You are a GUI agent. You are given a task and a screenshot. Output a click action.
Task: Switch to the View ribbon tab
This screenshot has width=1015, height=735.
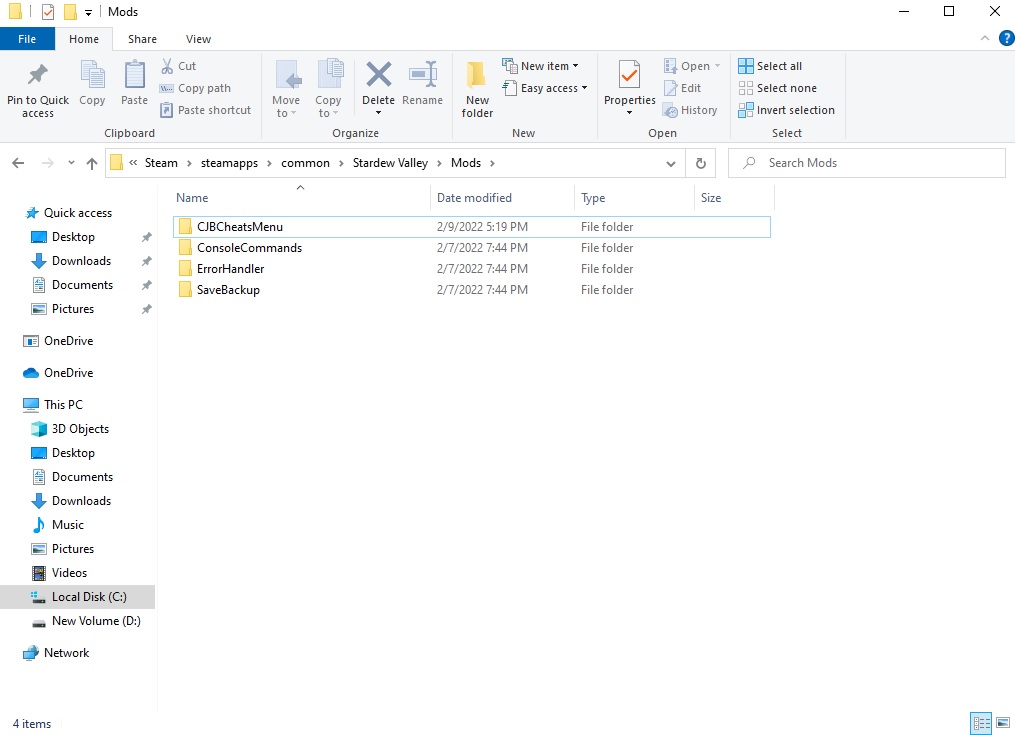198,39
